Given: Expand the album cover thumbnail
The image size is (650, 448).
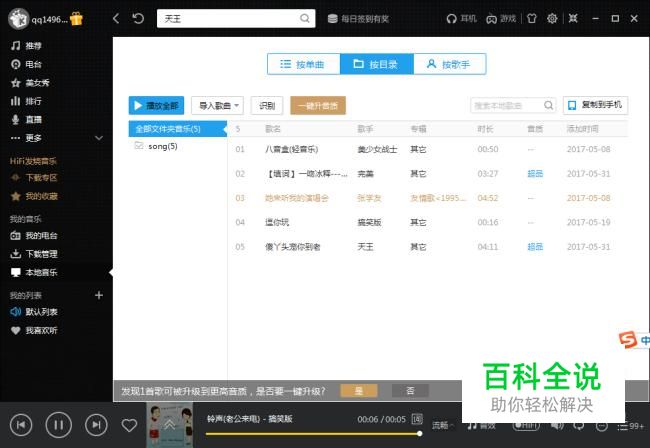Looking at the screenshot, I should click(x=170, y=425).
